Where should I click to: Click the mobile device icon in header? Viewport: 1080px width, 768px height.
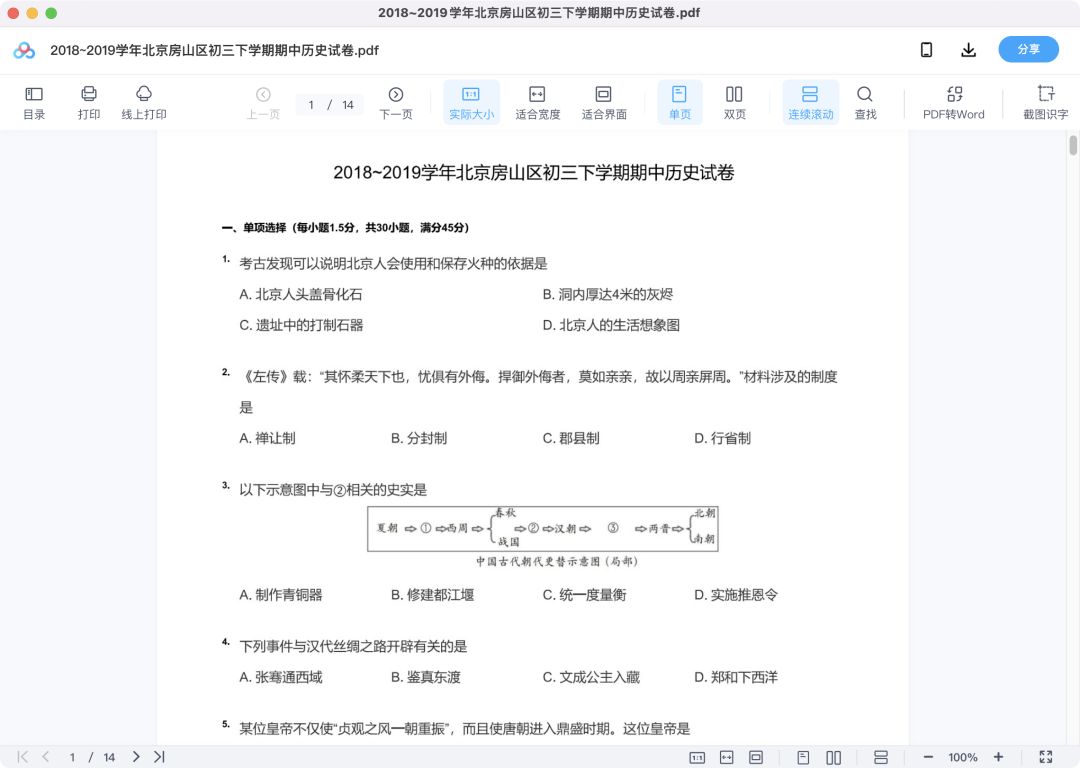[926, 50]
